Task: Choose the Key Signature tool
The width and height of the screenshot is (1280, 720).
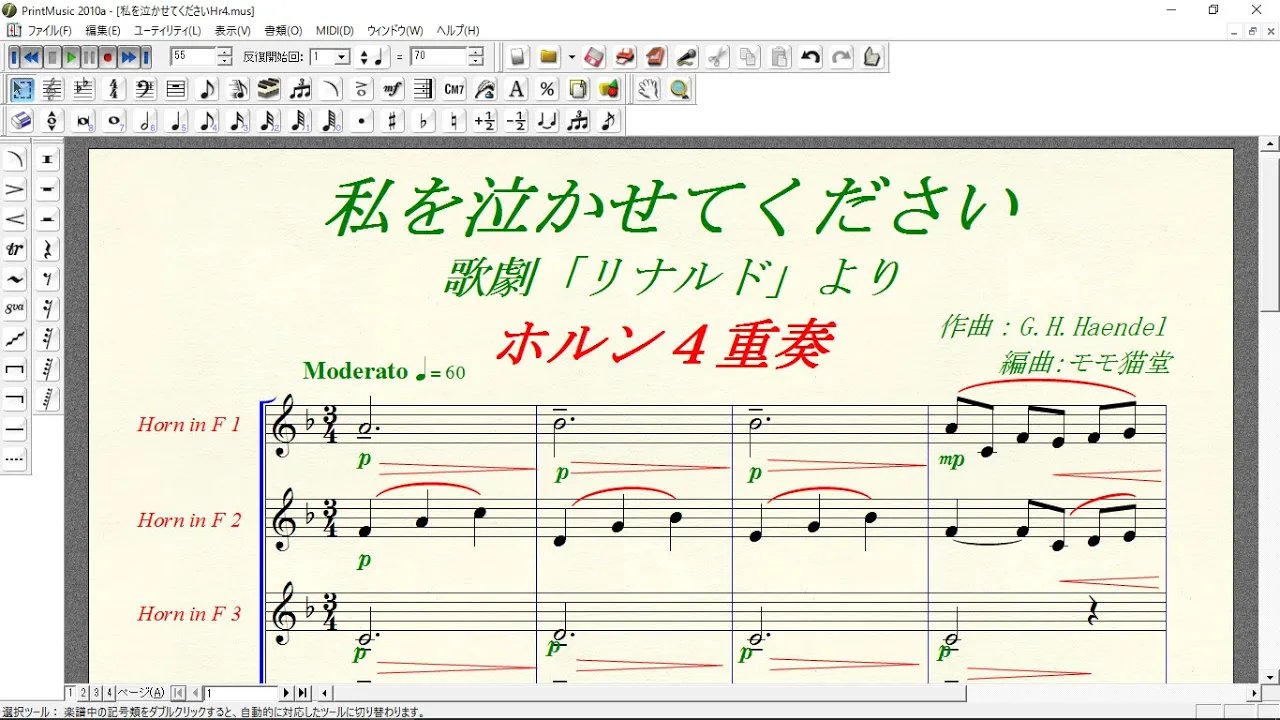Action: pos(83,89)
